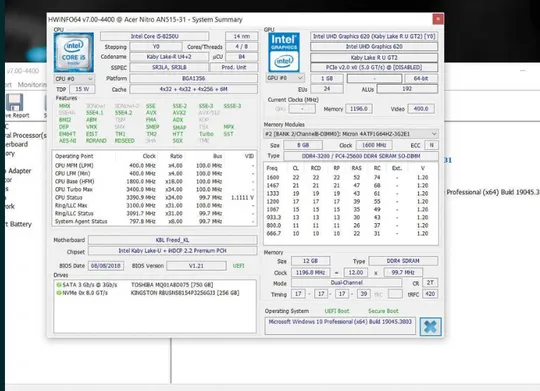
Task: Click the KINGSTON RBUSNS8154P3256GJ3 drive entry
Action: click(x=185, y=293)
